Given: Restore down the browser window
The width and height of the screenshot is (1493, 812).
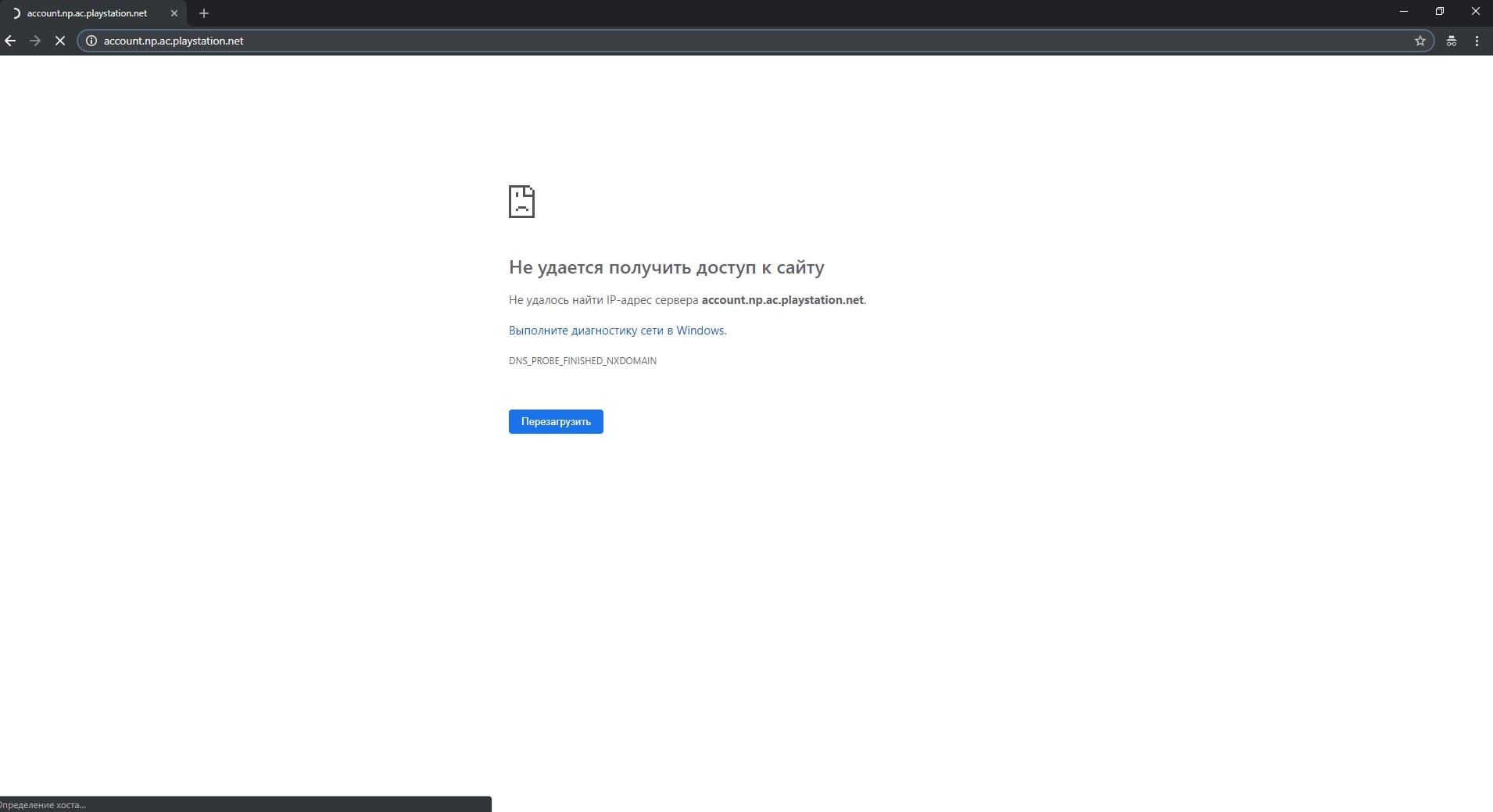Looking at the screenshot, I should (1440, 12).
